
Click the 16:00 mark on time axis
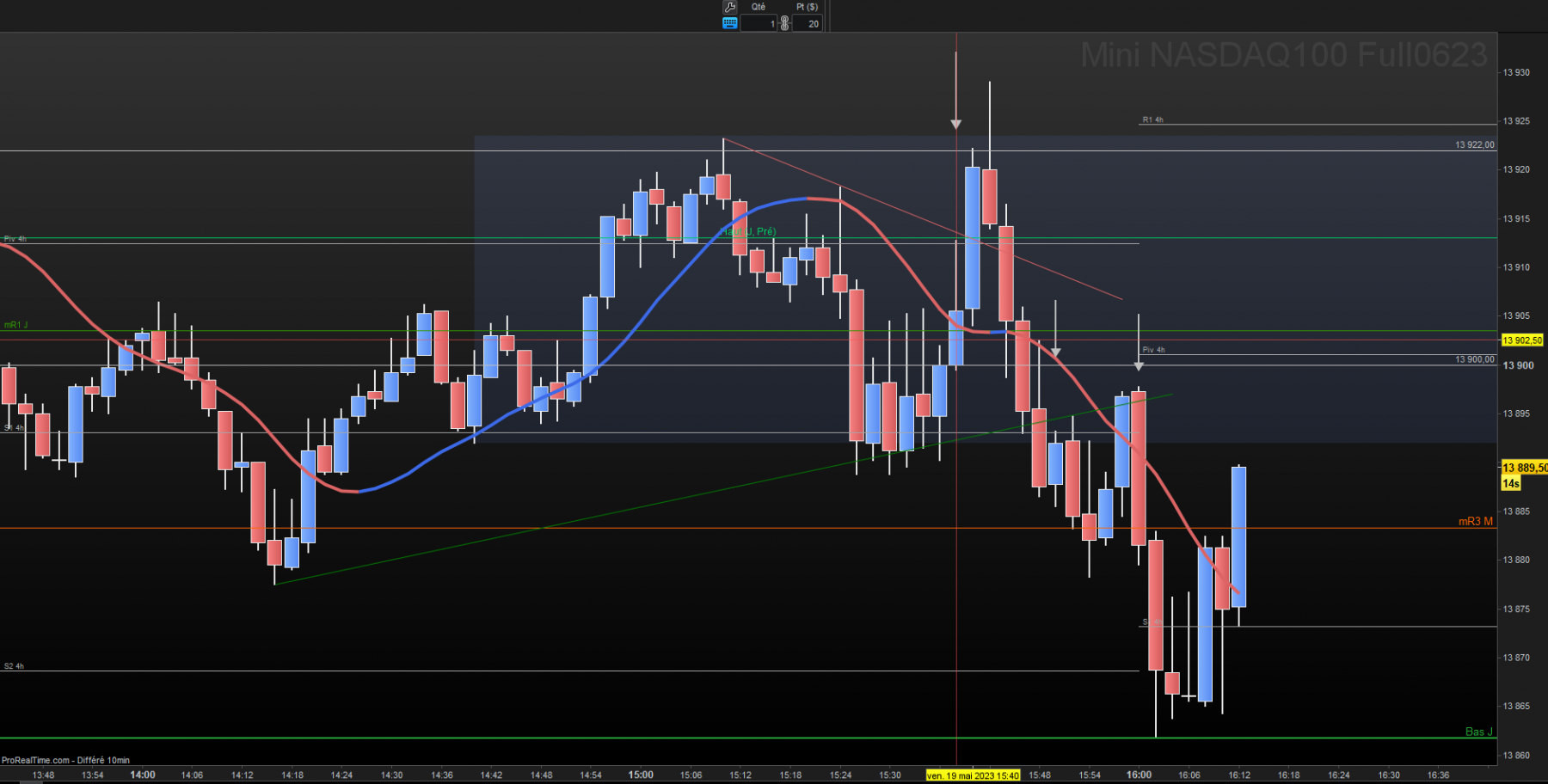tap(1139, 775)
